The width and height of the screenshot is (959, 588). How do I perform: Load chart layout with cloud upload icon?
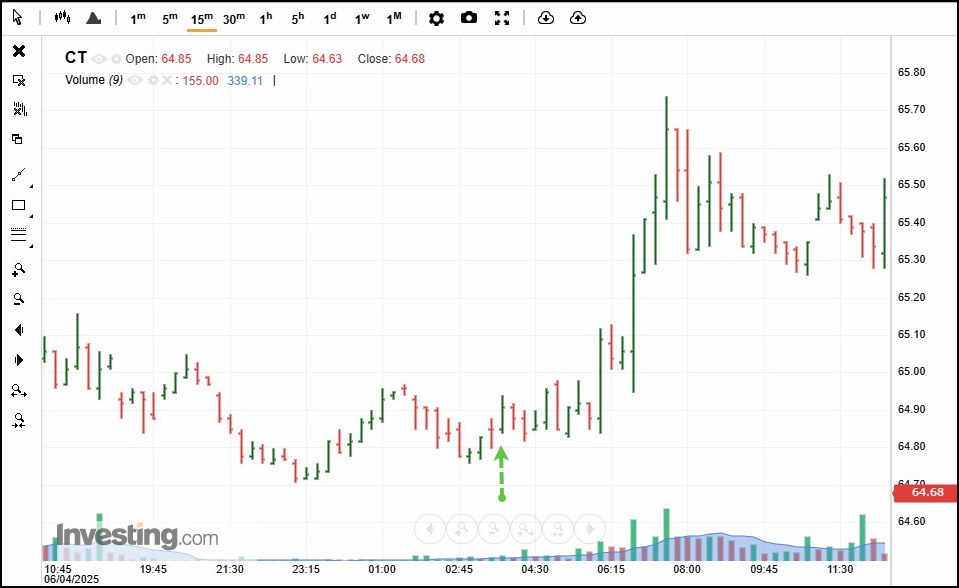(x=577, y=18)
